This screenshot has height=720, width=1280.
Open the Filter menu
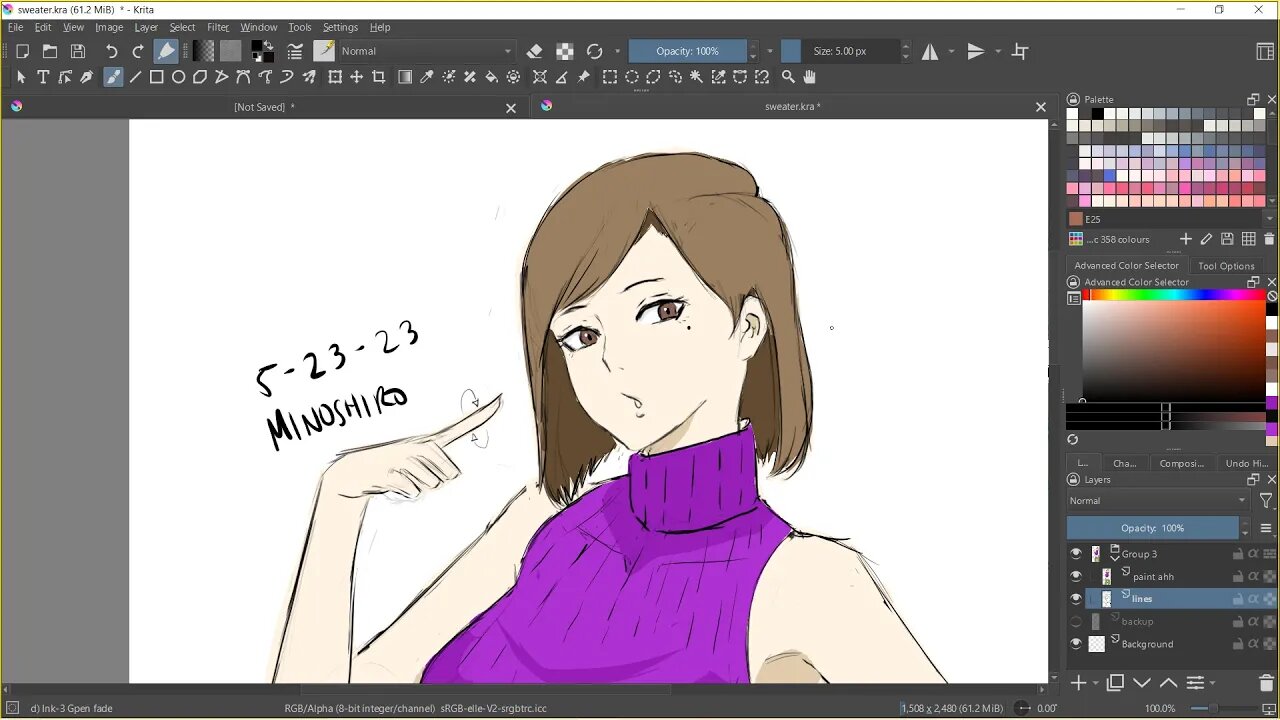[218, 27]
